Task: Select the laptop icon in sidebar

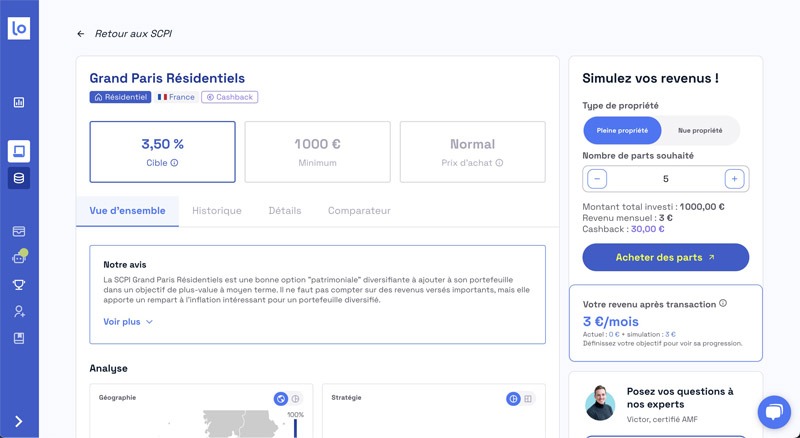Action: 19,151
